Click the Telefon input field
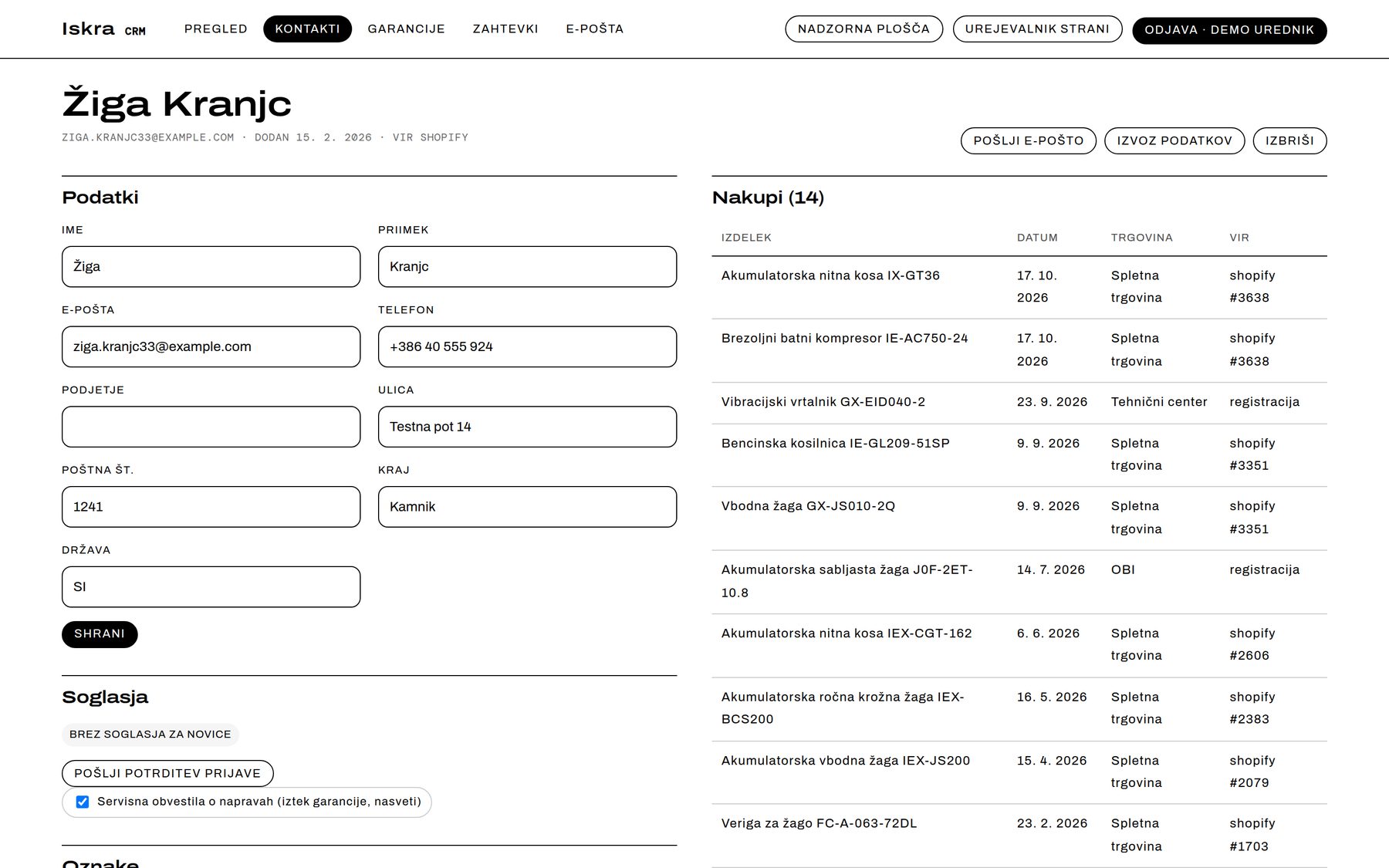 pyautogui.click(x=527, y=346)
